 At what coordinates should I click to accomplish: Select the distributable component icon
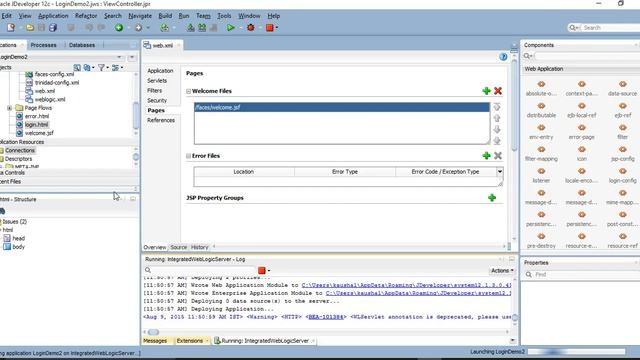(x=541, y=106)
